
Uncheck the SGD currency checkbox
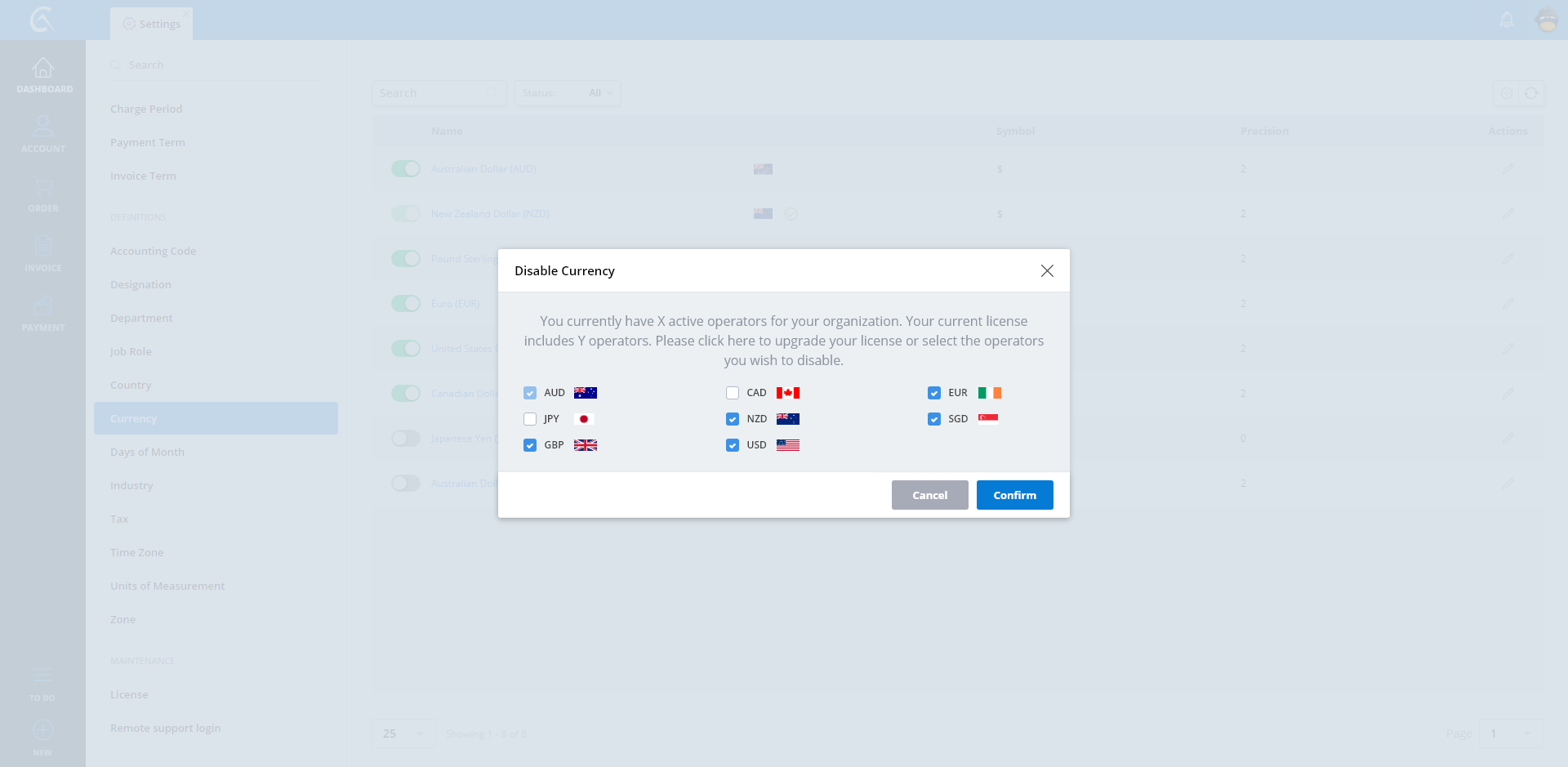[x=934, y=419]
